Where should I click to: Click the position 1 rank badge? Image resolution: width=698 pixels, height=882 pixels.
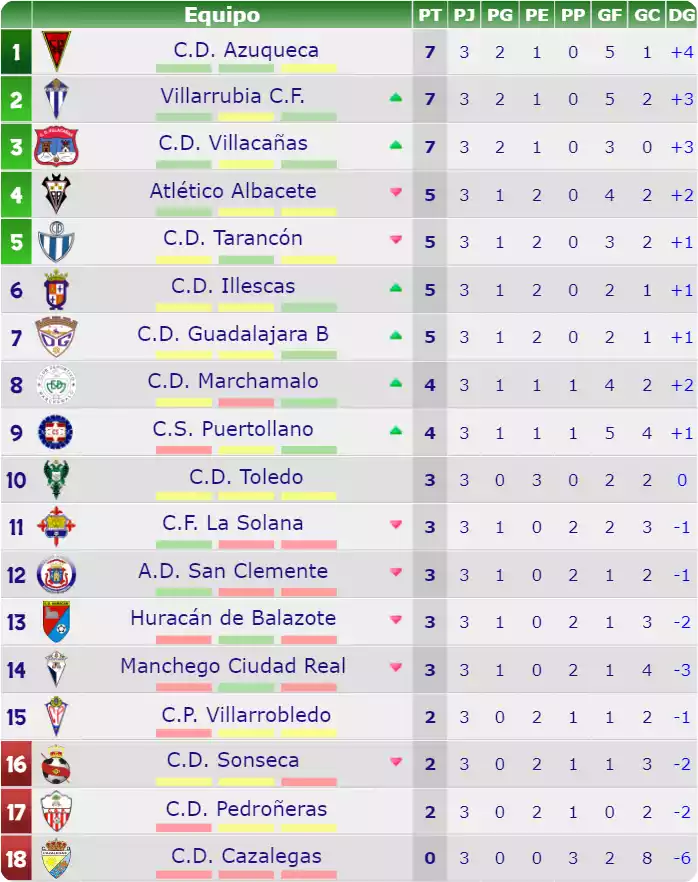click(16, 51)
